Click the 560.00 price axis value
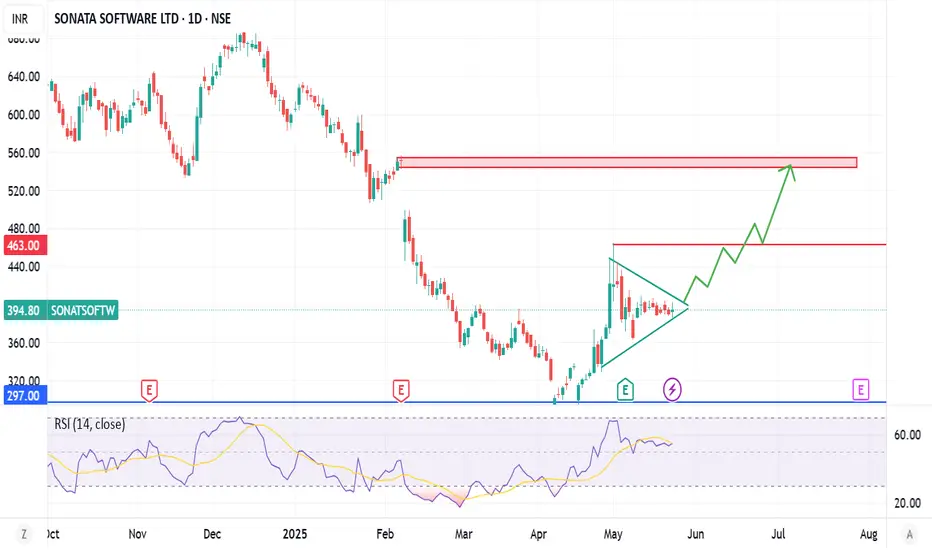This screenshot has height=550, width=932. point(24,153)
